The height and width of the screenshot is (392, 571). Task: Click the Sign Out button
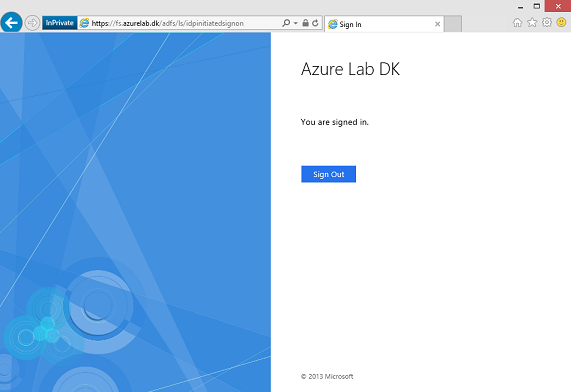[x=328, y=174]
